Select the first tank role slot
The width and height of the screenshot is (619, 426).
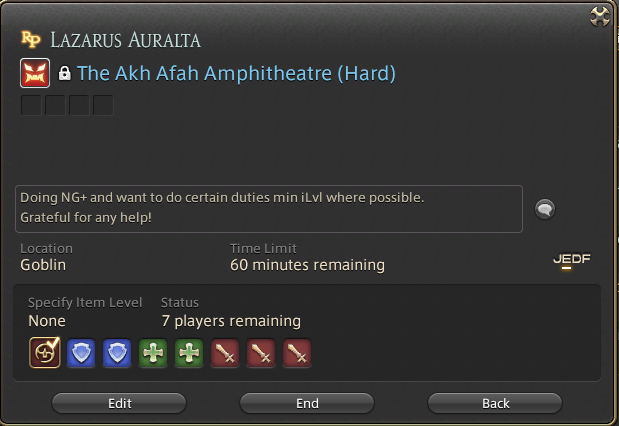coord(81,353)
